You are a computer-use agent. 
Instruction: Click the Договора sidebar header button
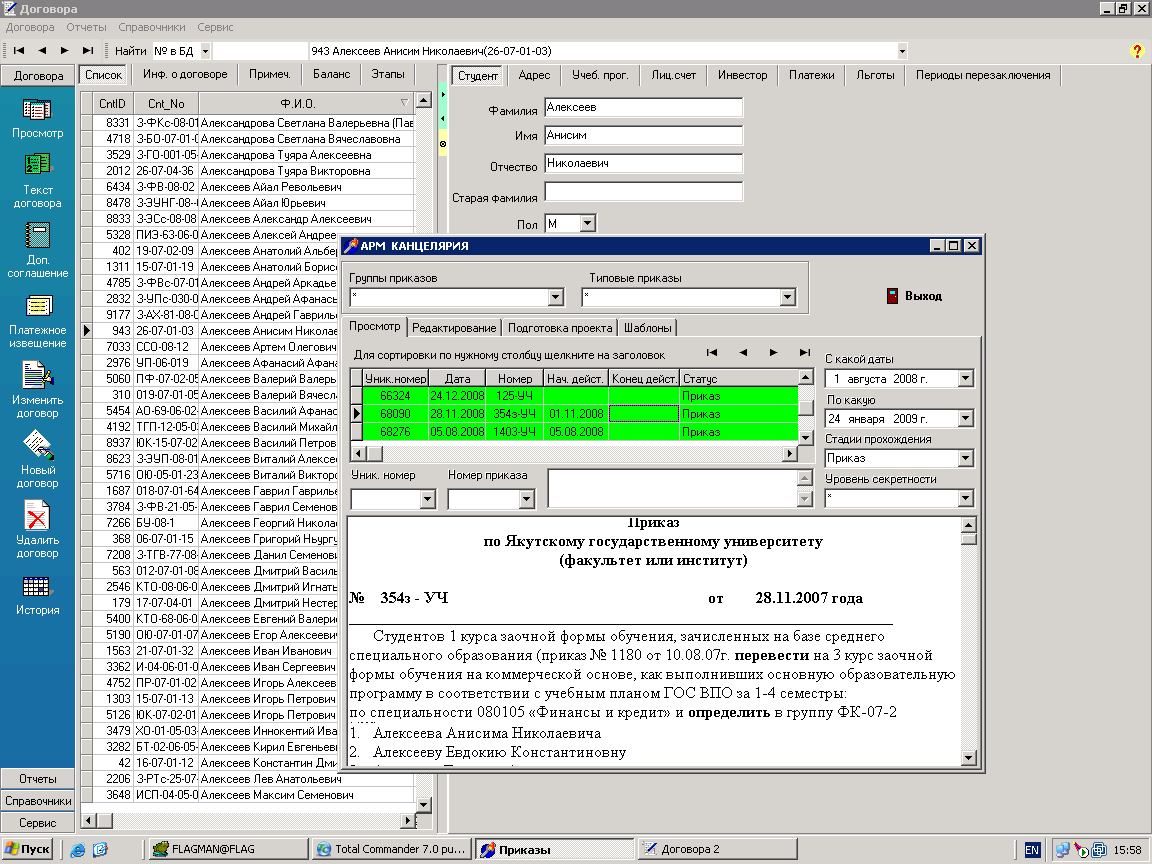(37, 76)
